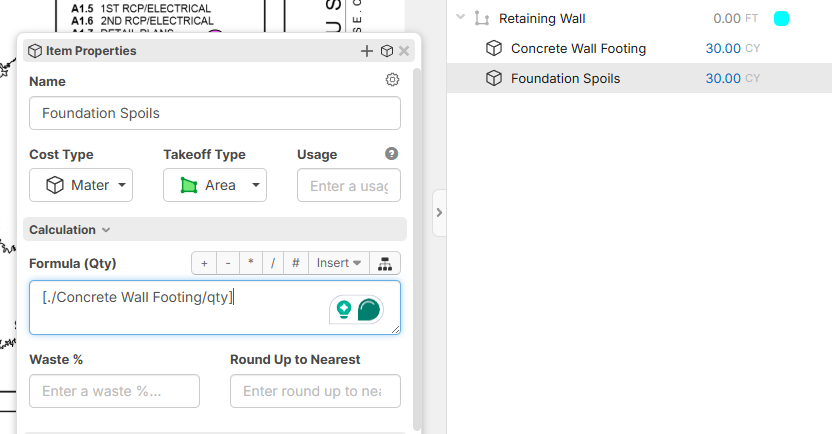The image size is (832, 434).
Task: Close the Item Properties panel
Action: 404,51
